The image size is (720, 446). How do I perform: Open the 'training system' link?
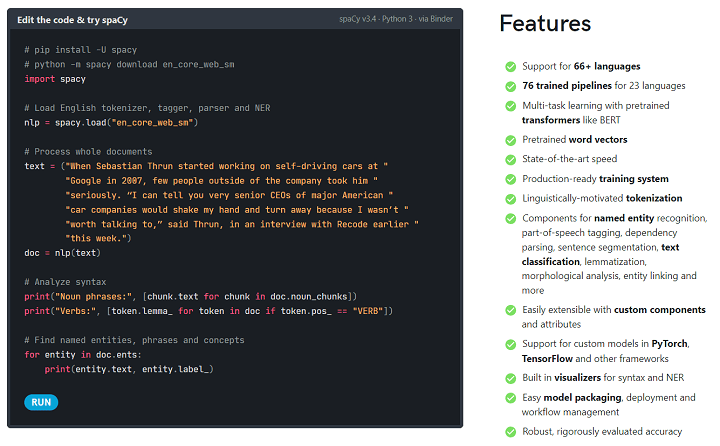coord(634,179)
